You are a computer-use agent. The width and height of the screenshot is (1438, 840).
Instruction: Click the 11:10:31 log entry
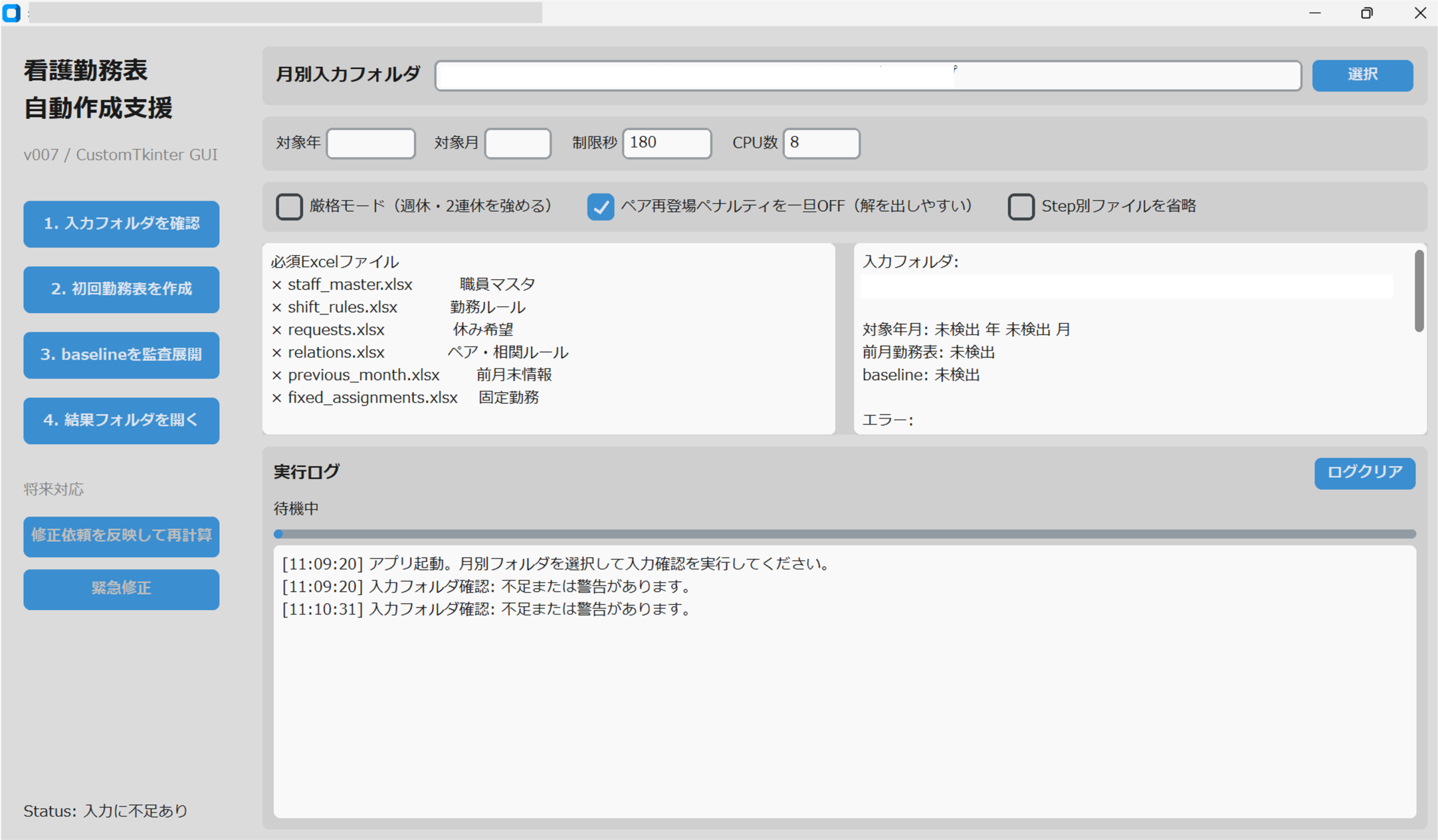487,609
